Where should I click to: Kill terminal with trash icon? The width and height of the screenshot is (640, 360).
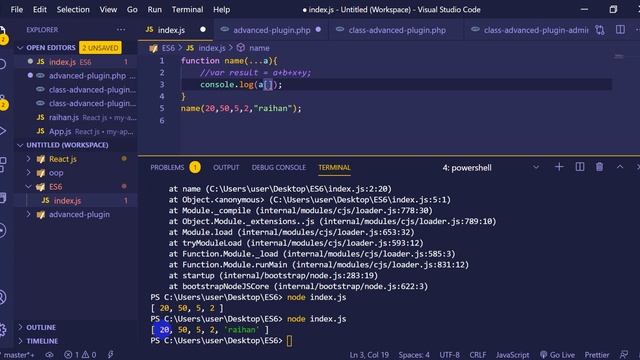tap(599, 167)
